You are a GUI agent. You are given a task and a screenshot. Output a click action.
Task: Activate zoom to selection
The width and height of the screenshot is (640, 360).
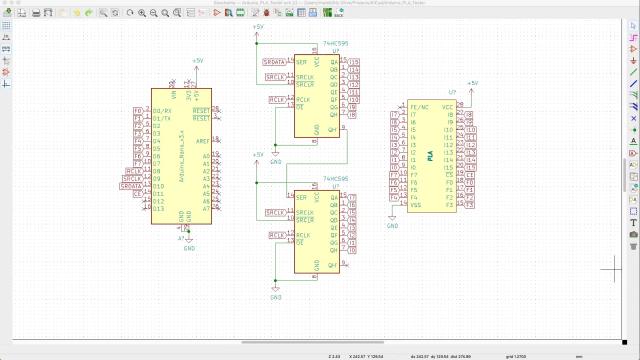[x=177, y=13]
